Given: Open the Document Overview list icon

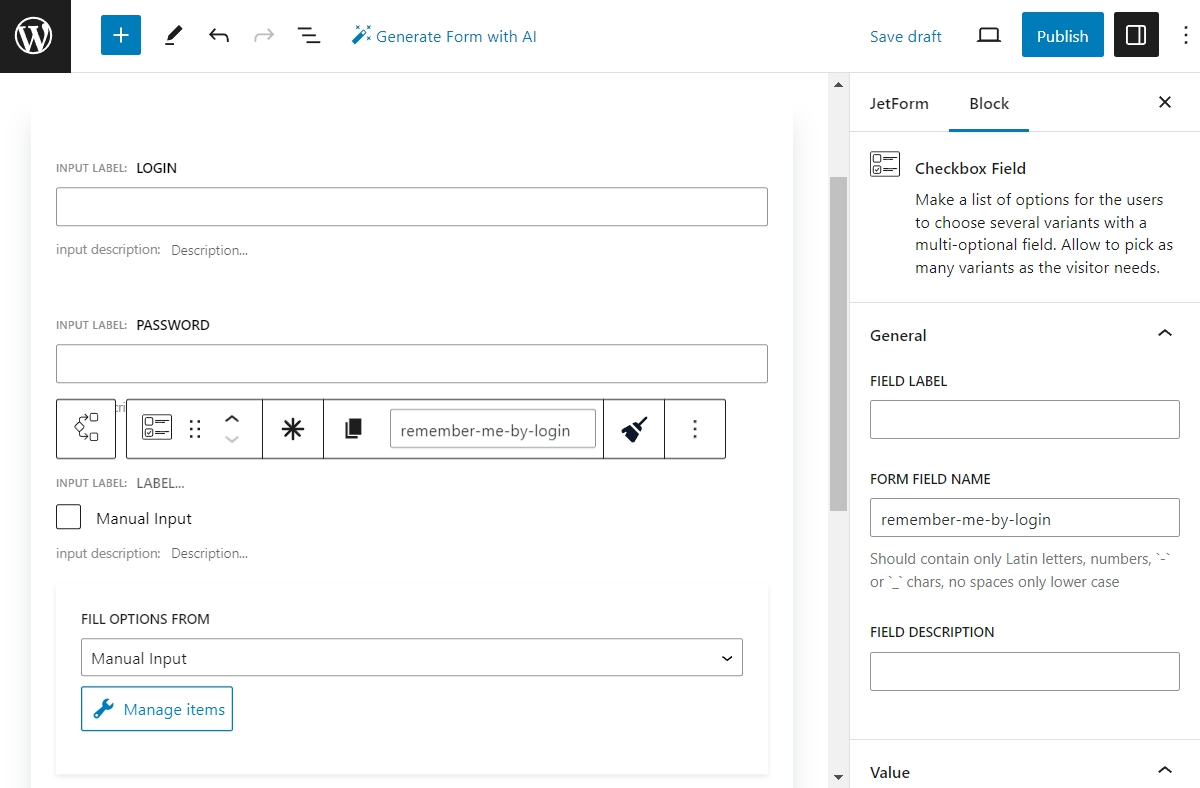Looking at the screenshot, I should point(309,35).
